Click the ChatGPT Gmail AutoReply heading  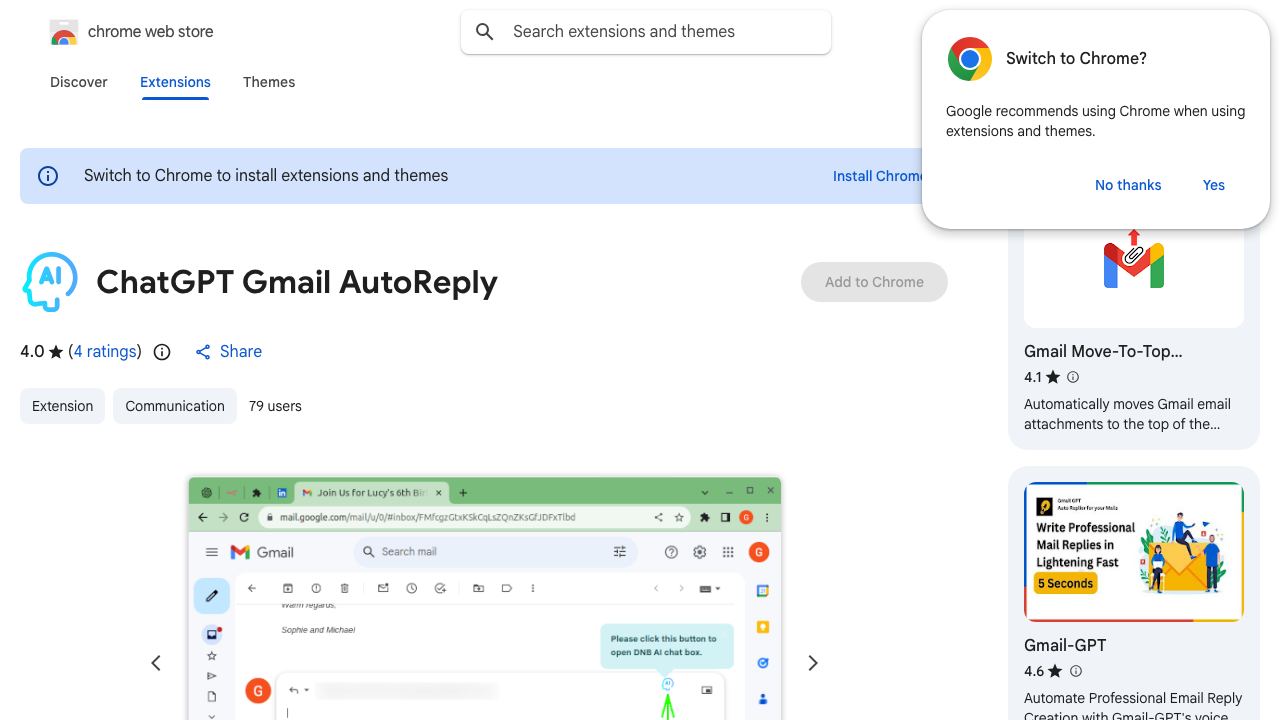tap(297, 282)
